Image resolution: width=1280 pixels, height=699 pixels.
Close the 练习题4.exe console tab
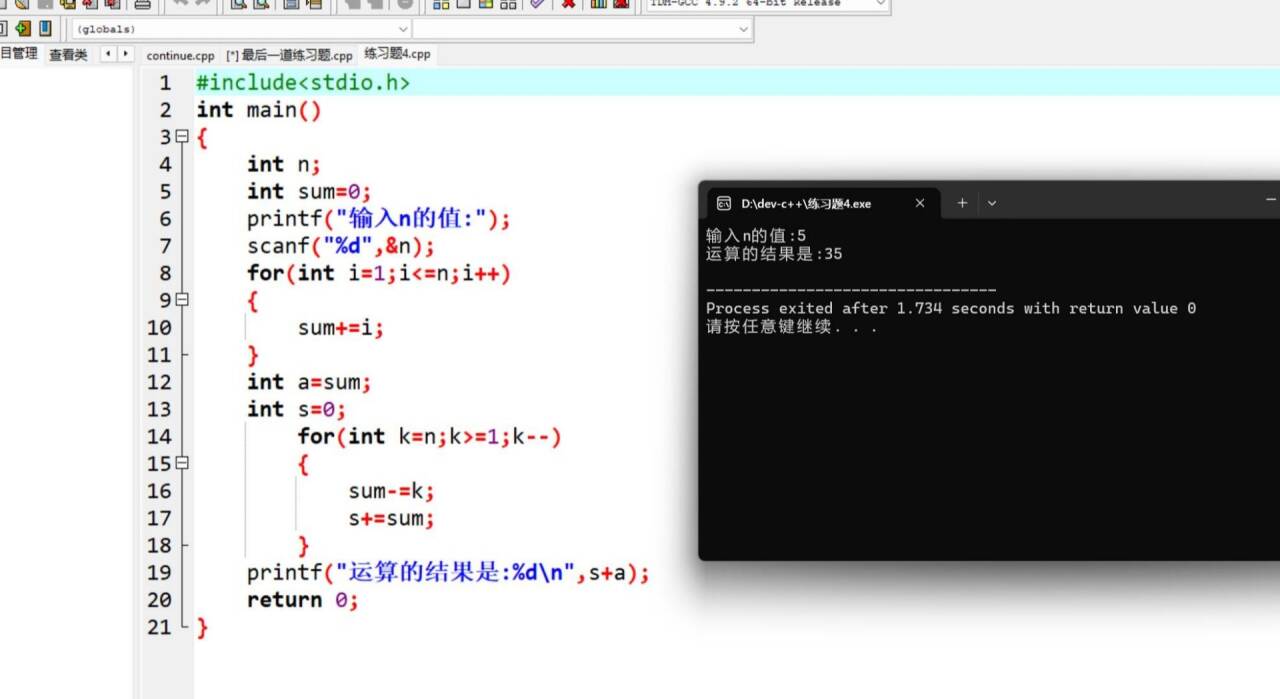[x=920, y=203]
